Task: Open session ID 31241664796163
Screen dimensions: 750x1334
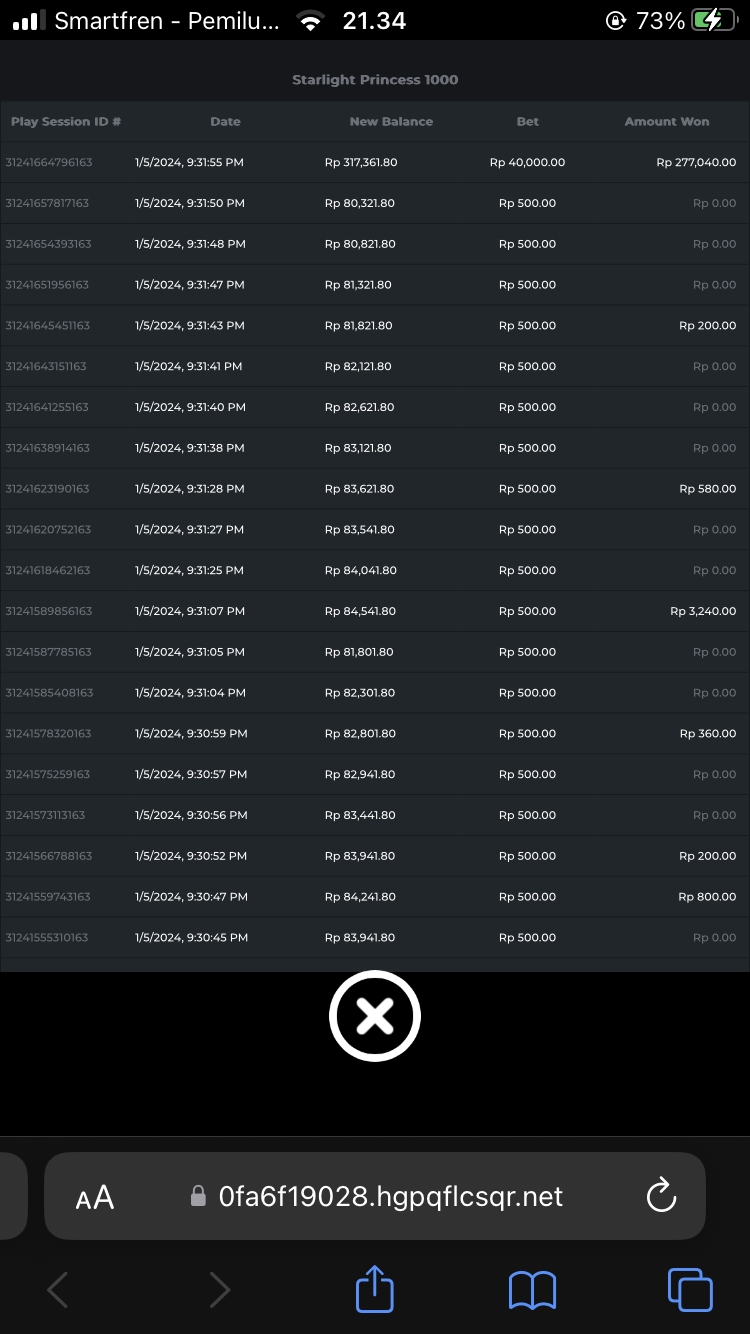Action: (x=49, y=163)
